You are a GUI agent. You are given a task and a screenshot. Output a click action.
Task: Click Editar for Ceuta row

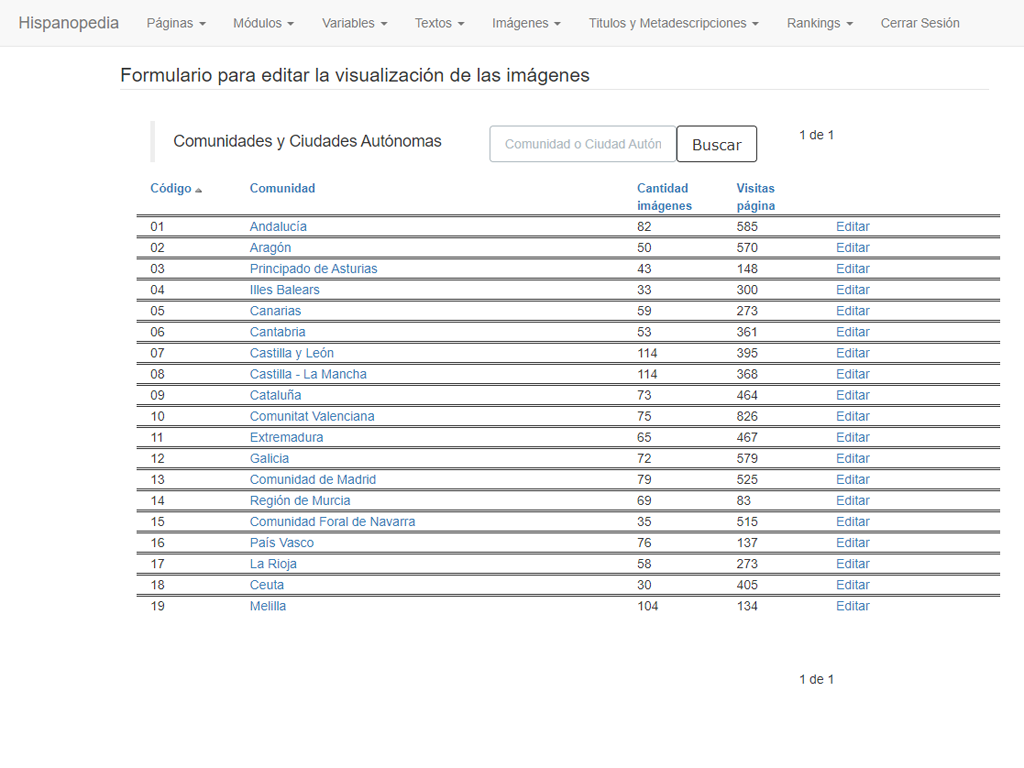(x=853, y=585)
